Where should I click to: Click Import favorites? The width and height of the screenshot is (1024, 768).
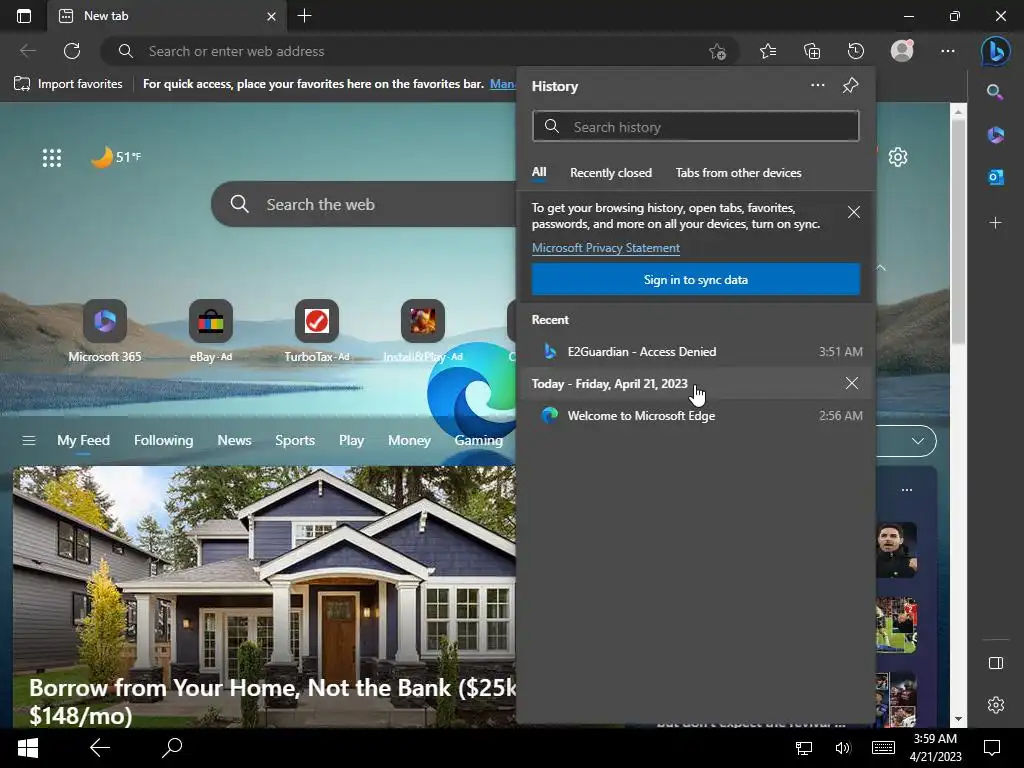69,84
